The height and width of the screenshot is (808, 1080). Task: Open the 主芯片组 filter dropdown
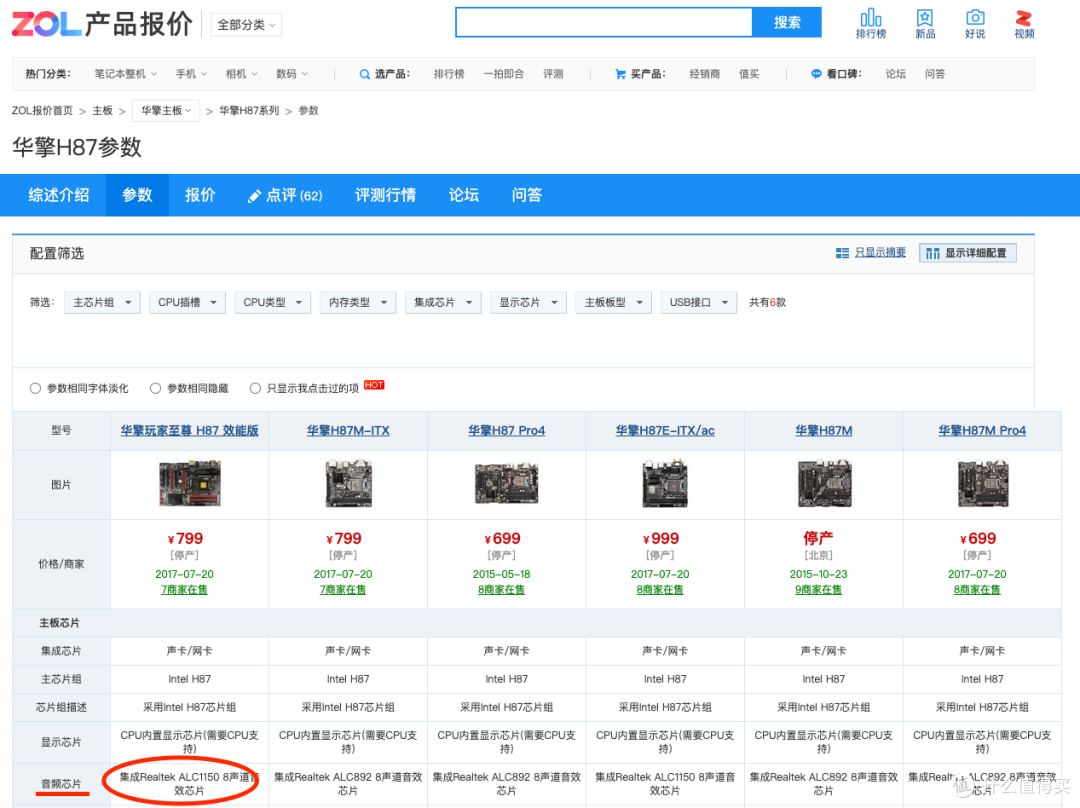(x=102, y=302)
